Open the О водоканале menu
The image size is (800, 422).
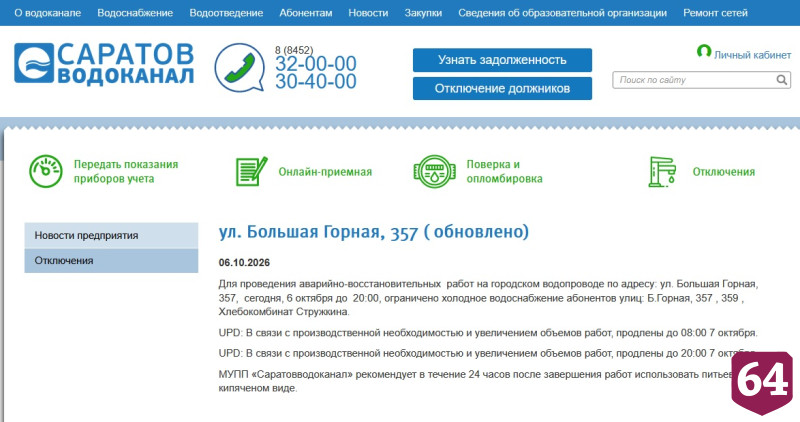tap(47, 13)
